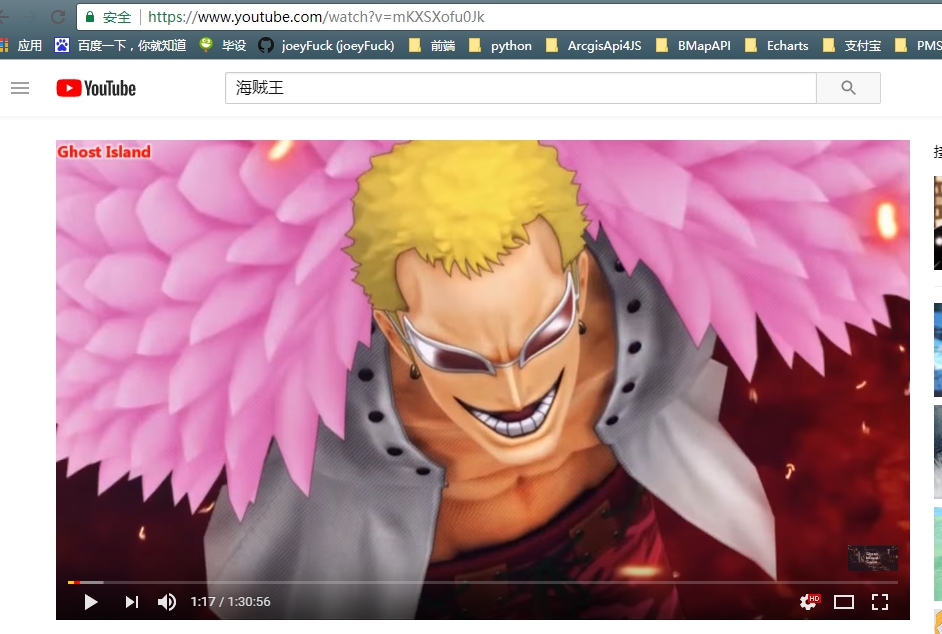Toggle theater mode in the player
The height and width of the screenshot is (634, 942).
click(844, 601)
